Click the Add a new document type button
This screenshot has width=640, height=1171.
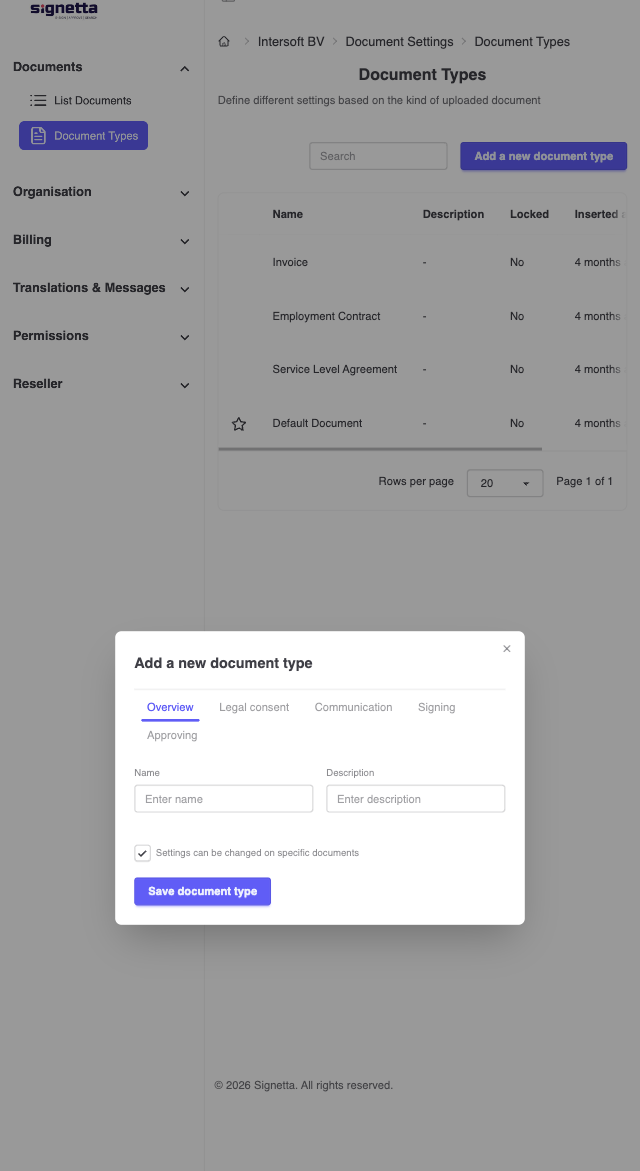pos(543,156)
